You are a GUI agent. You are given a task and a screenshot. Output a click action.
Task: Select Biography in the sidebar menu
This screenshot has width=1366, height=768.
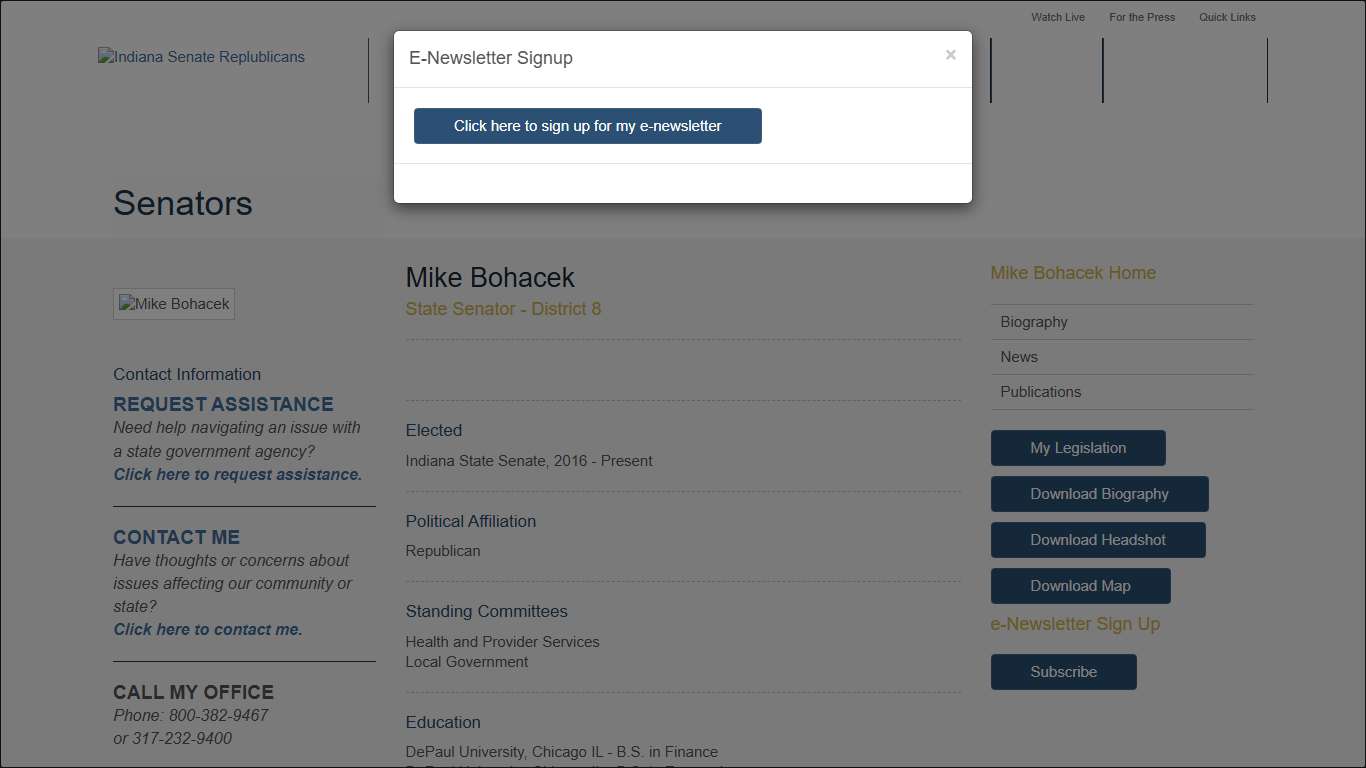(x=1034, y=322)
